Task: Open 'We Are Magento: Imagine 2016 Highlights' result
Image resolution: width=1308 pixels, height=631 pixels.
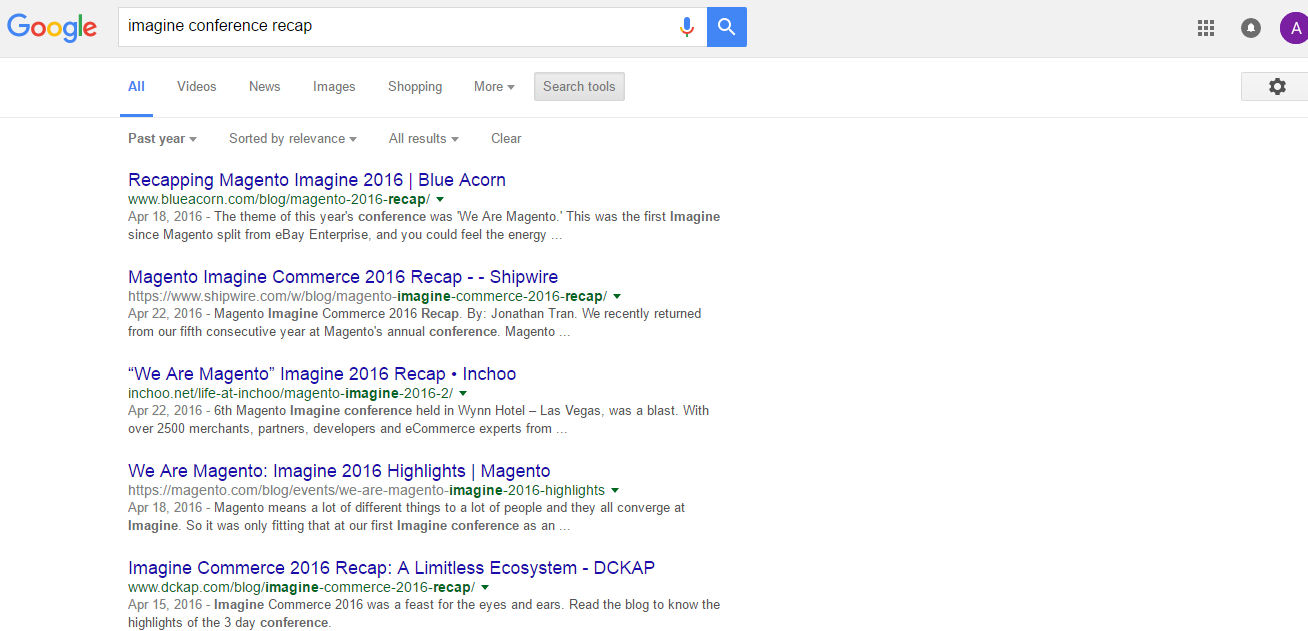Action: (x=339, y=471)
